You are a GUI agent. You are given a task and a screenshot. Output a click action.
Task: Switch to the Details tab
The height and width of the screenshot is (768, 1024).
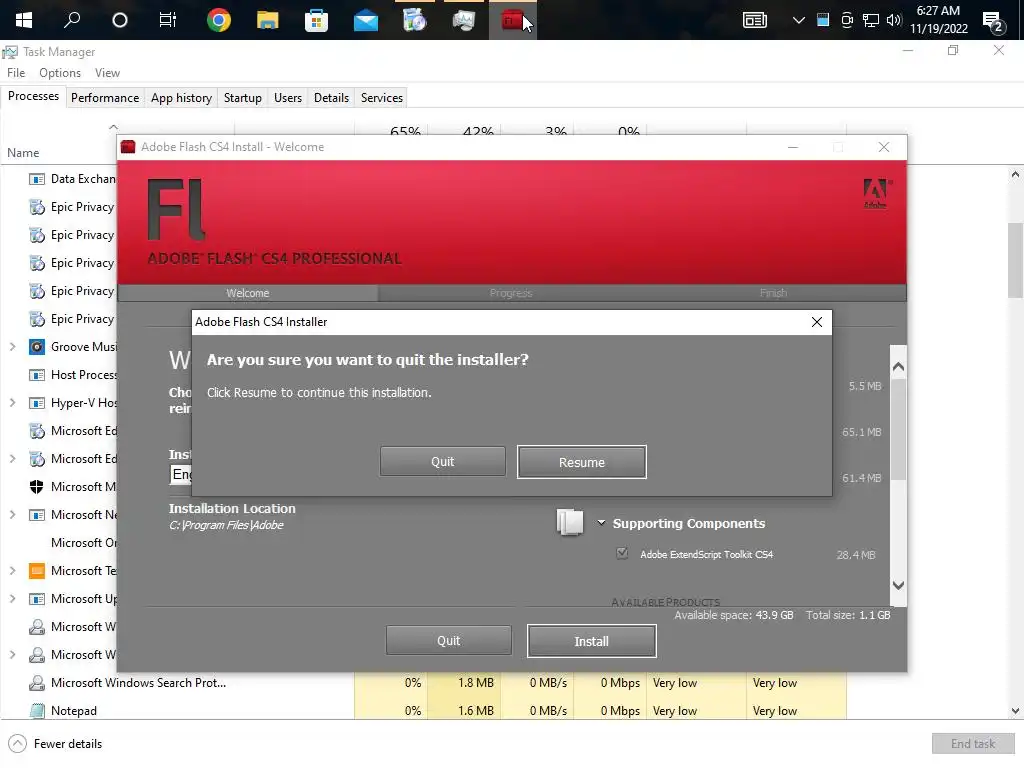[331, 97]
